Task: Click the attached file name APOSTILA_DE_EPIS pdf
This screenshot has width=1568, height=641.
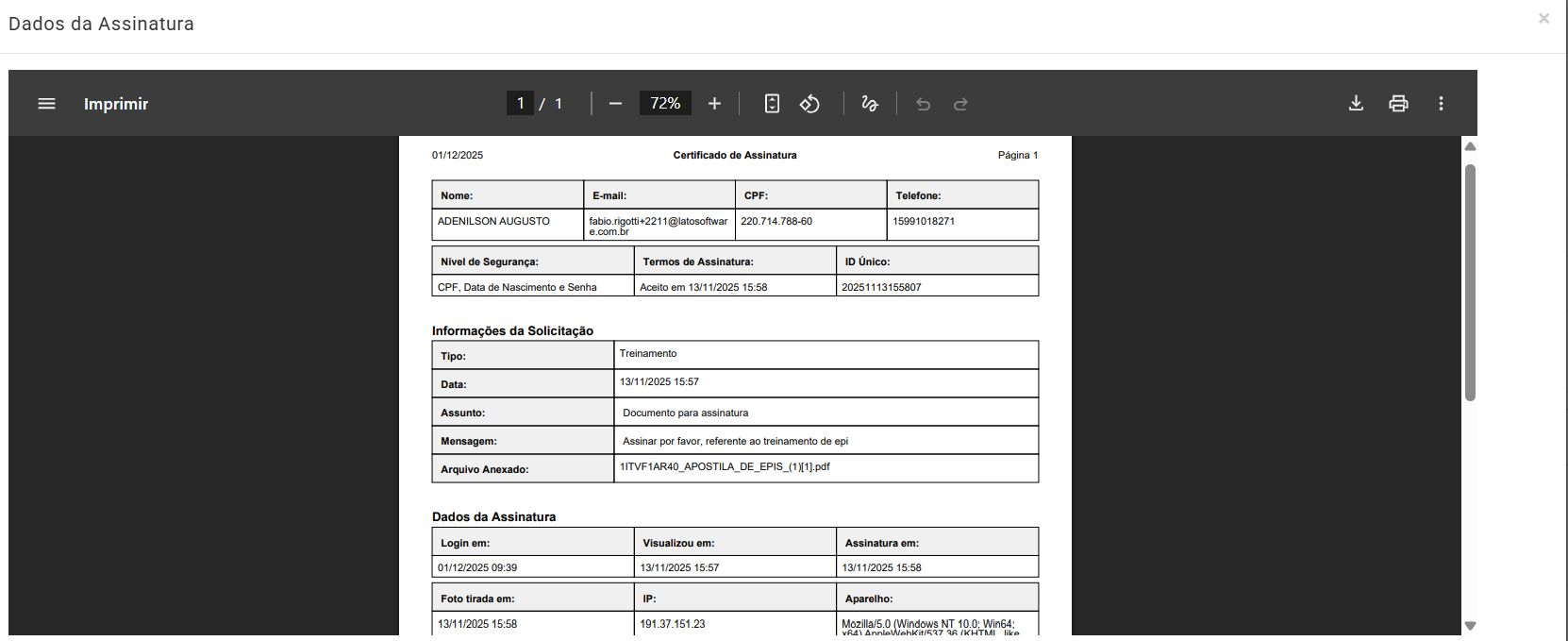Action: pos(725,467)
